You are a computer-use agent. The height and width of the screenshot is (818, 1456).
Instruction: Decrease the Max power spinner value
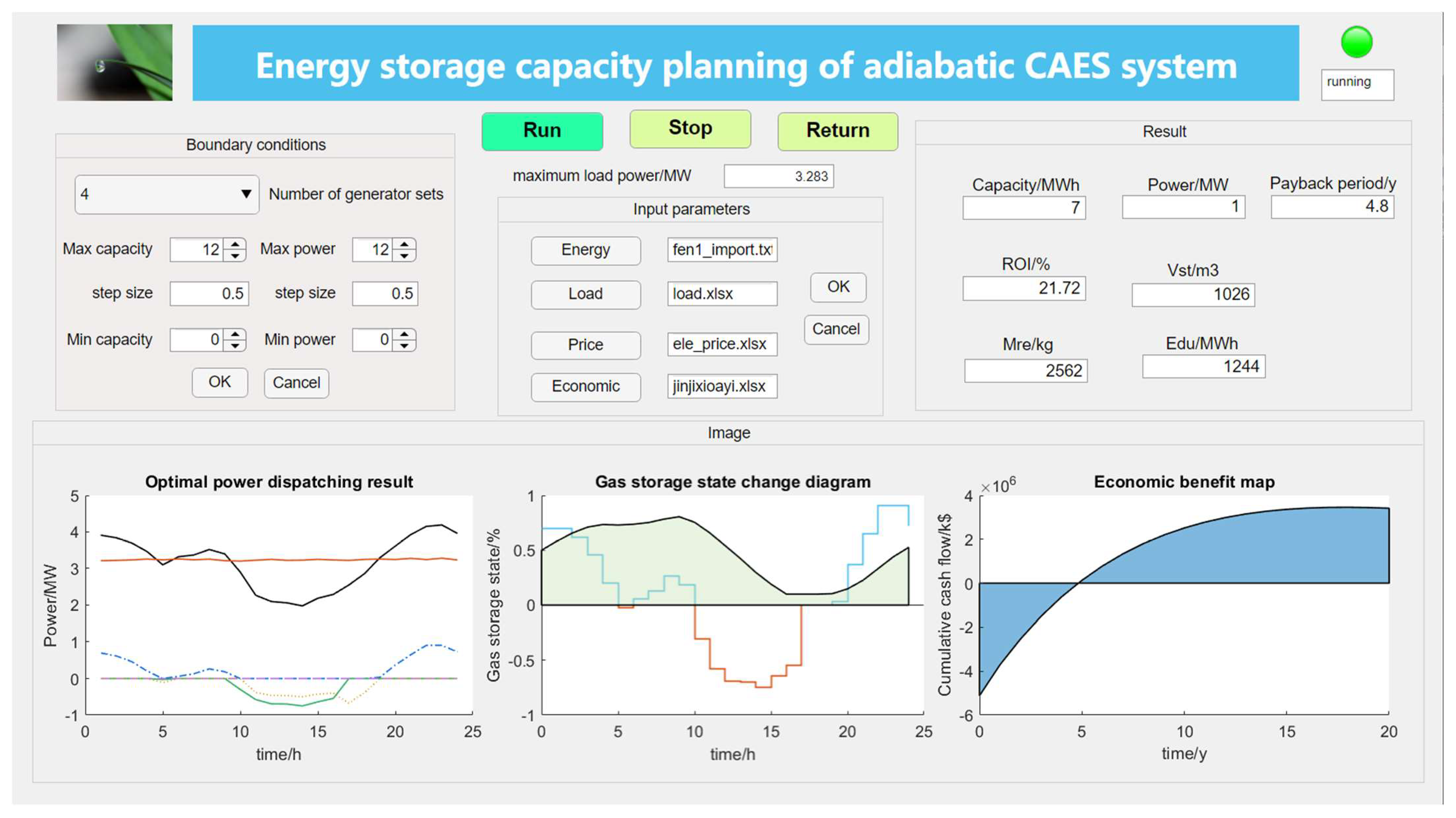tap(404, 256)
